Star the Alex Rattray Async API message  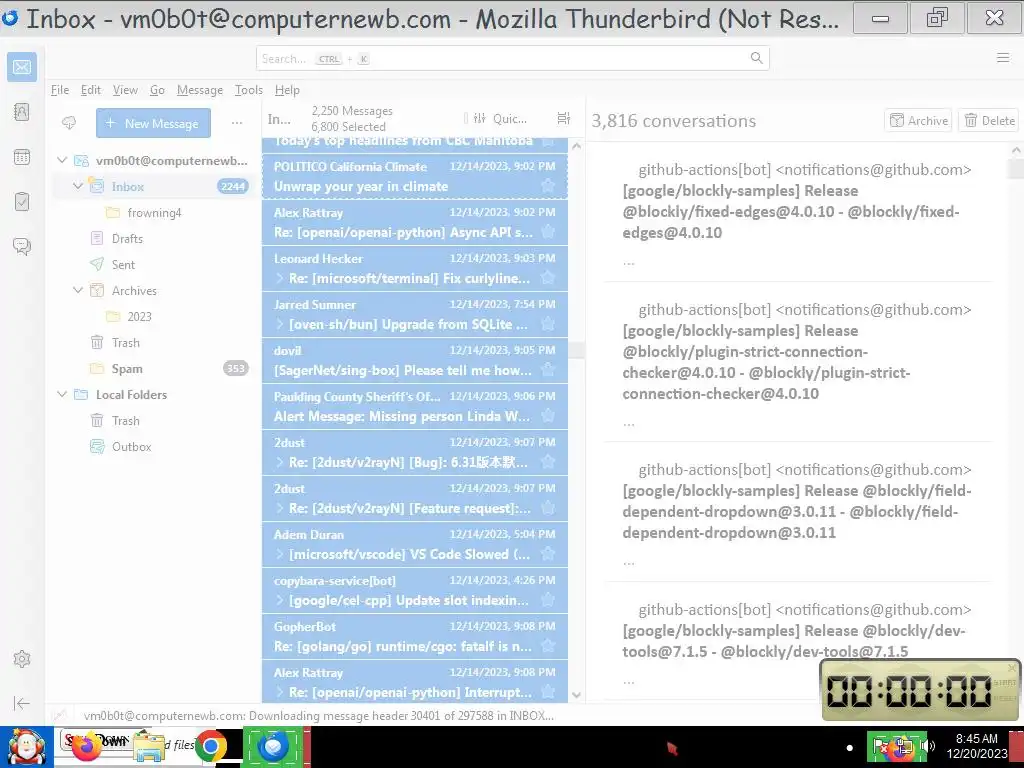[548, 232]
